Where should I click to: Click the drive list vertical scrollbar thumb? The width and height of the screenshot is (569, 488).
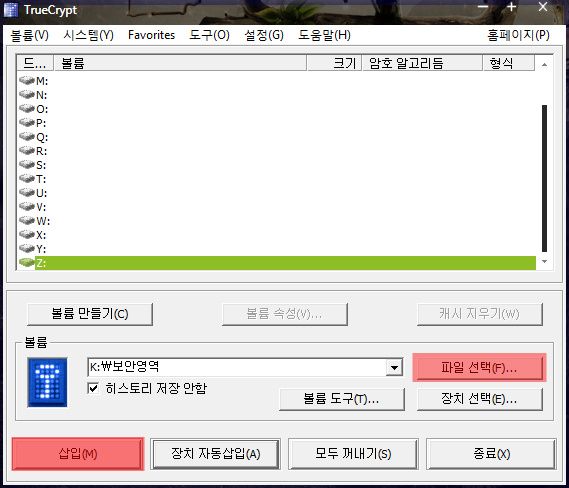click(x=544, y=178)
